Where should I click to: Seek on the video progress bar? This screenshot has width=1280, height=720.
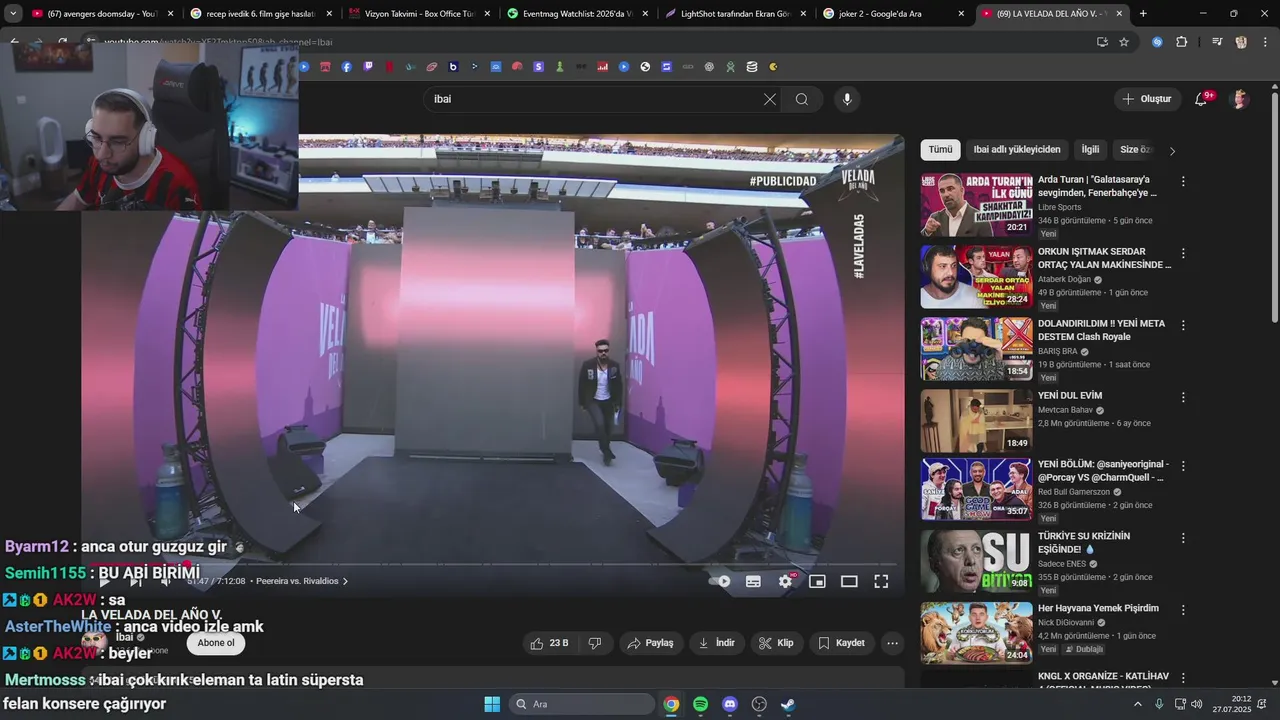pos(495,564)
